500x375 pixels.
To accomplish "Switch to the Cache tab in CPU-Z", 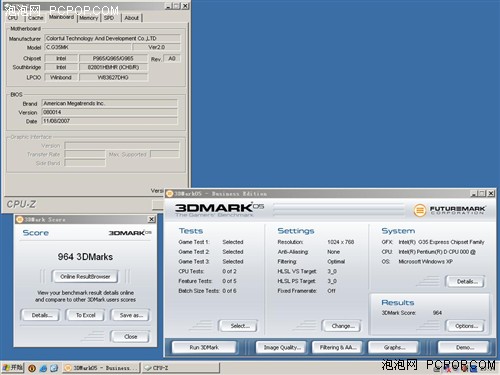I will tap(35, 18).
